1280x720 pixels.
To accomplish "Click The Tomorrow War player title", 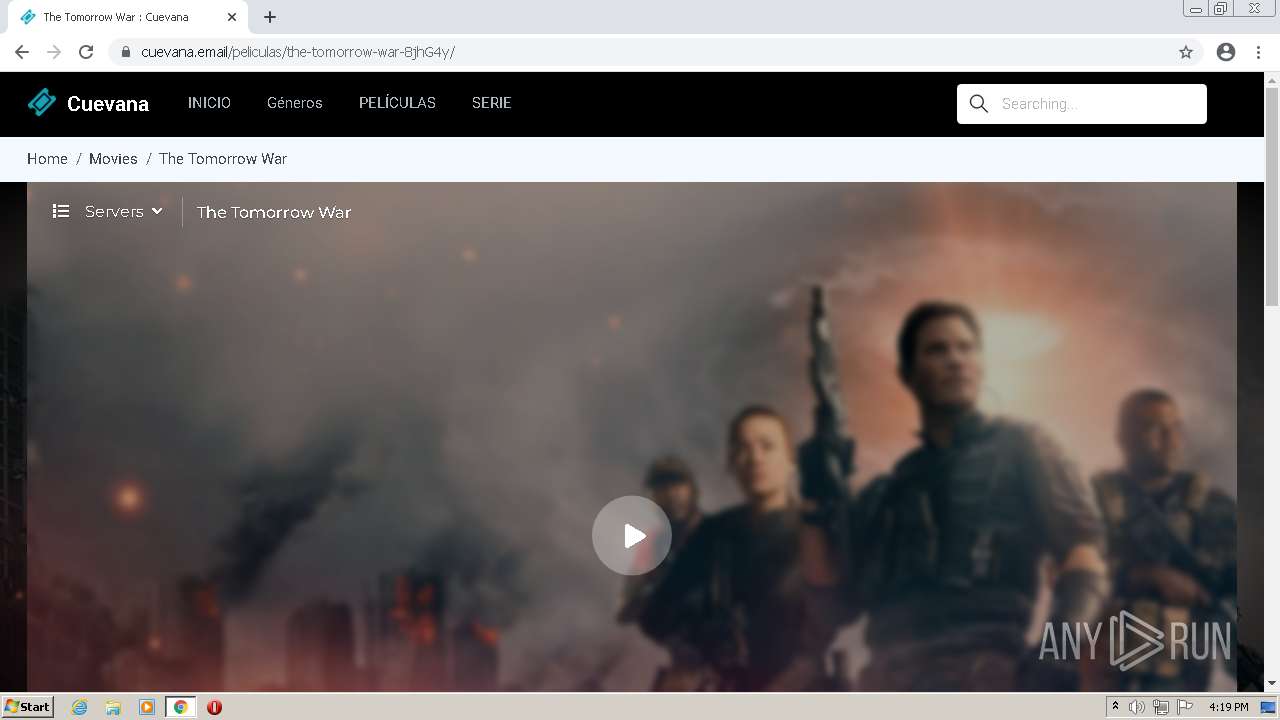I will click(274, 212).
